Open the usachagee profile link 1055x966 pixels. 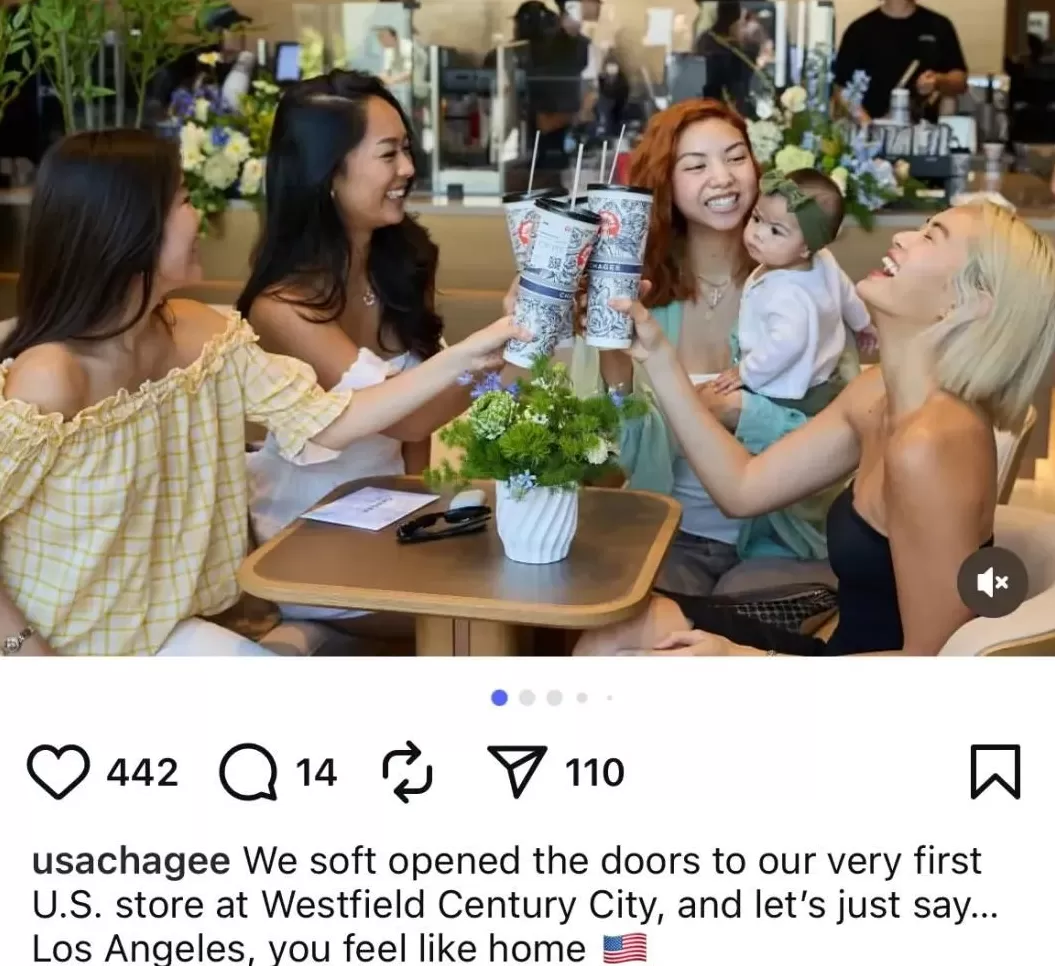131,862
